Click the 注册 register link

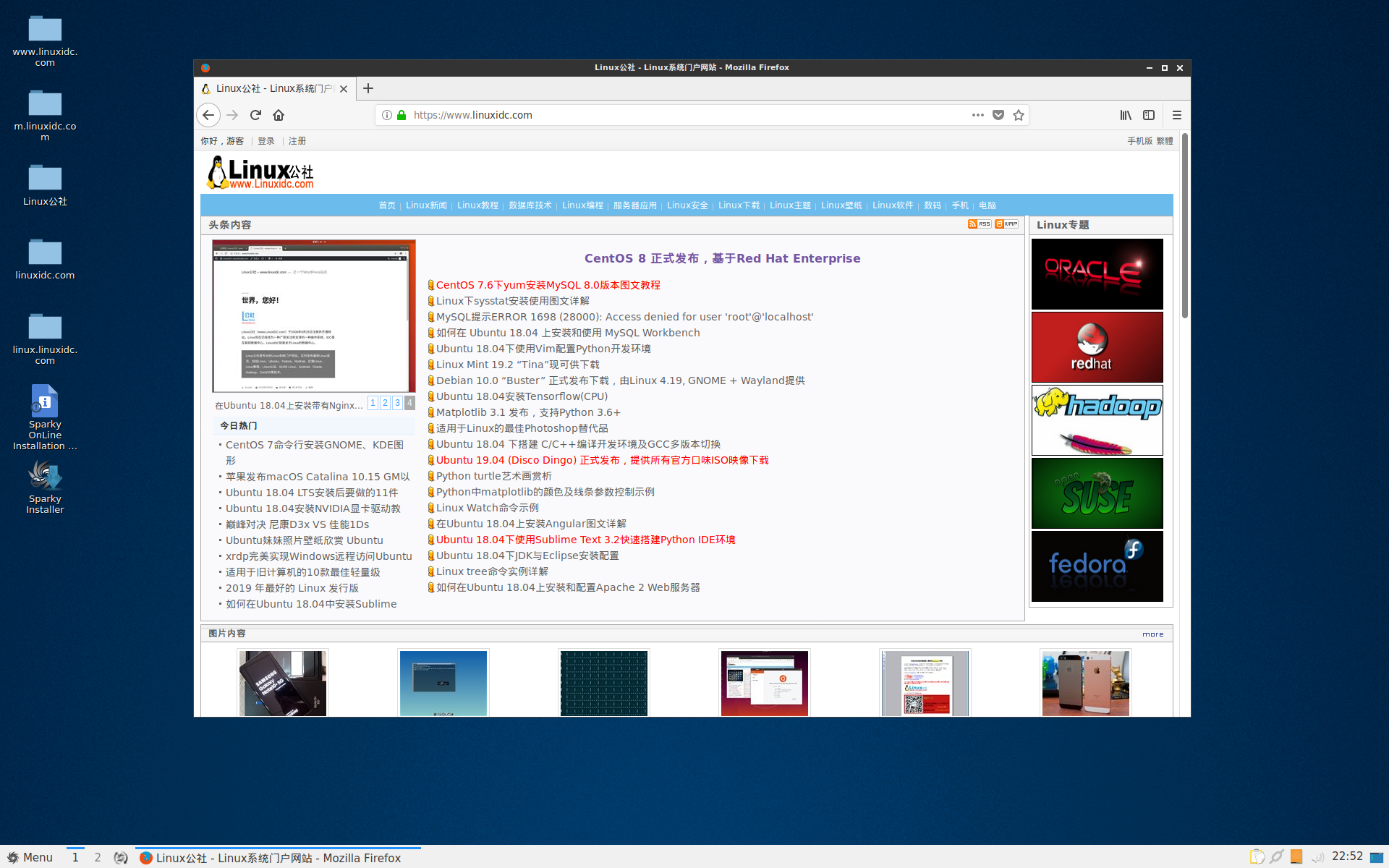[x=297, y=141]
